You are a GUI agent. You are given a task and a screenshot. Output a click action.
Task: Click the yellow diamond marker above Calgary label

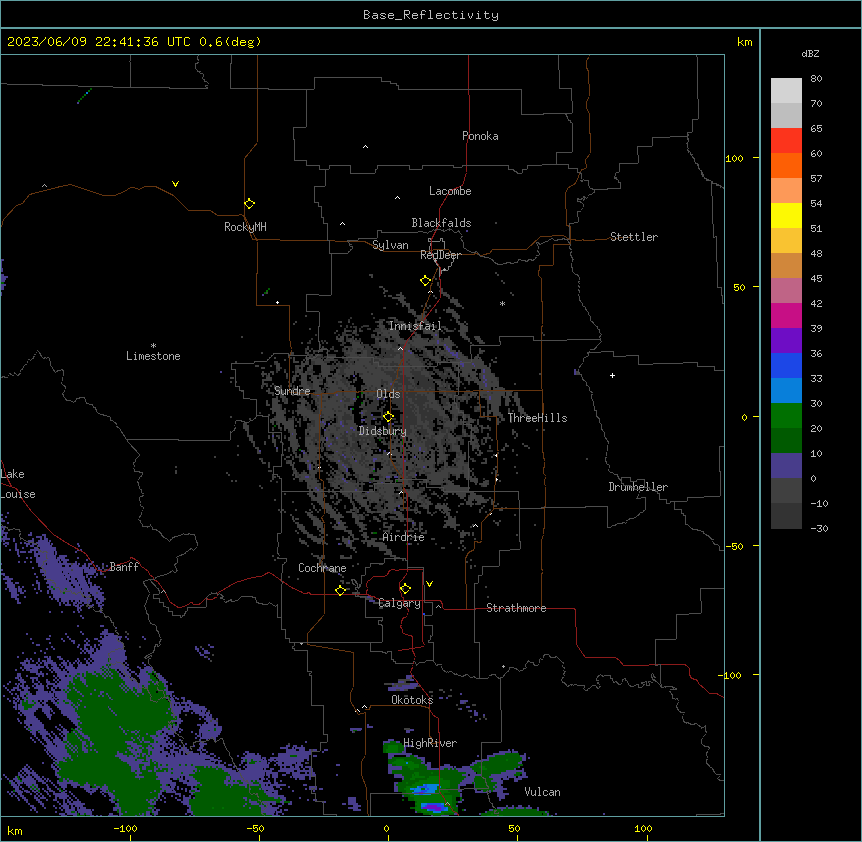(405, 589)
